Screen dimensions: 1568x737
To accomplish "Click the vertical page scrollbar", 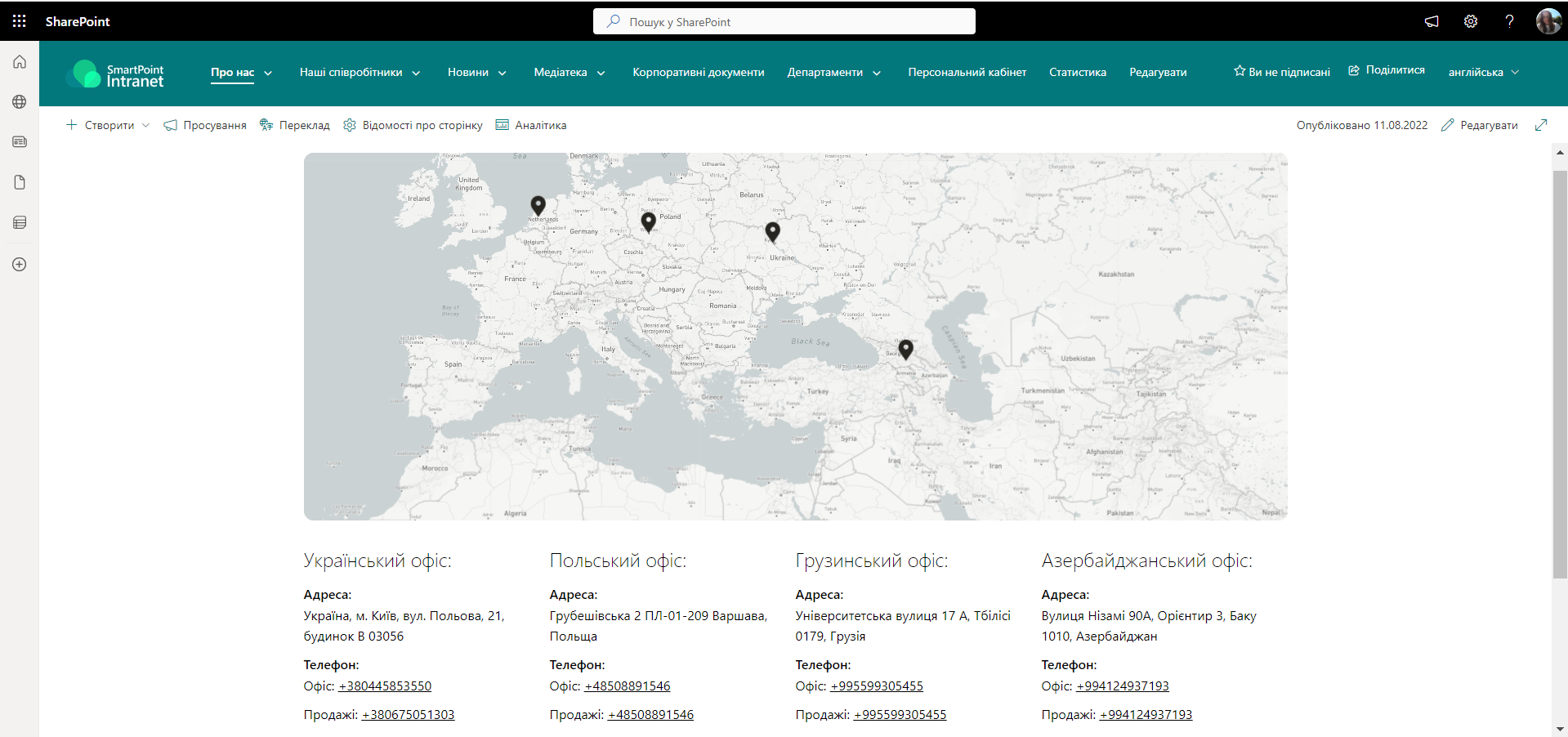I will pos(1560,368).
